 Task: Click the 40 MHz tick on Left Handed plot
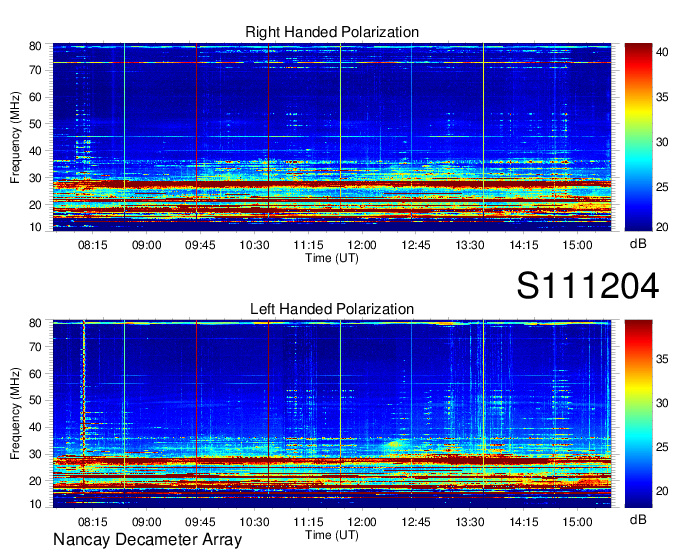point(35,427)
